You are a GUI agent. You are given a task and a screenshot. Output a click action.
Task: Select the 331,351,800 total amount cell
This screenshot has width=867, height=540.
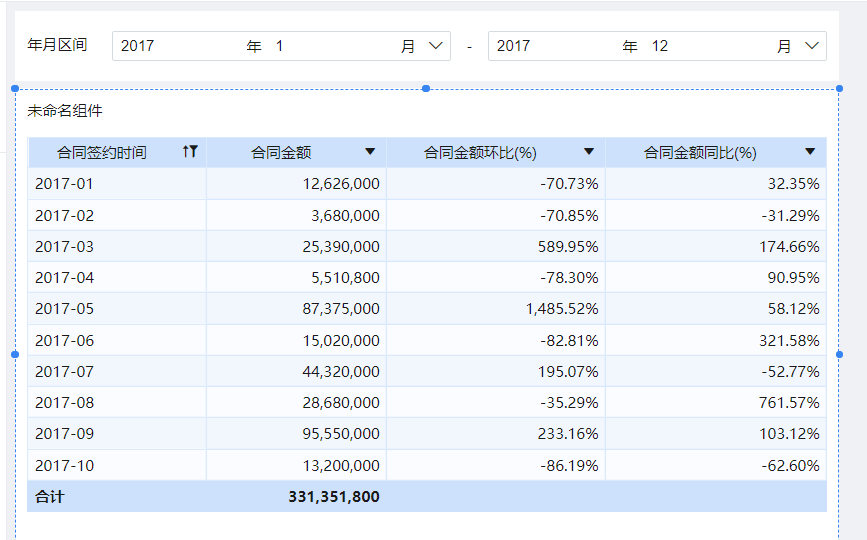click(334, 496)
